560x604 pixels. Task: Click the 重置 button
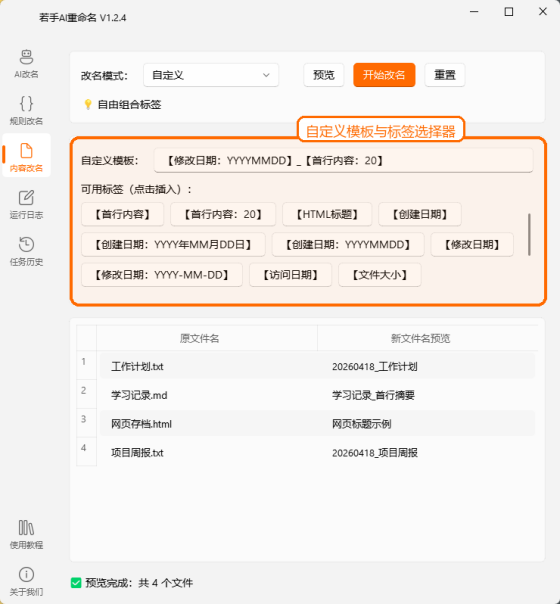pos(445,75)
